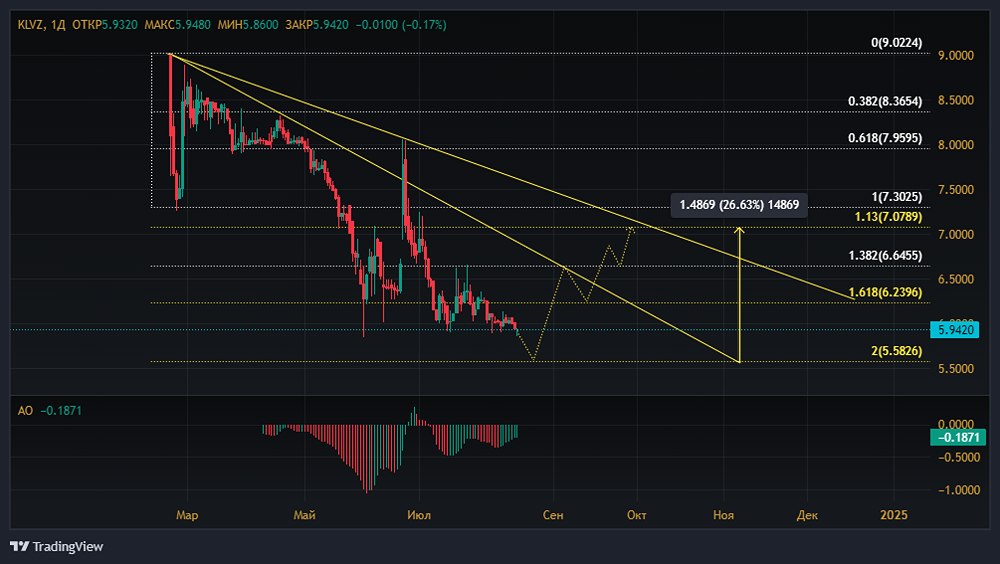Screen dimensions: 1000x564
Task: Select the Fibonacci 1(7.3025) level label
Action: pos(896,197)
